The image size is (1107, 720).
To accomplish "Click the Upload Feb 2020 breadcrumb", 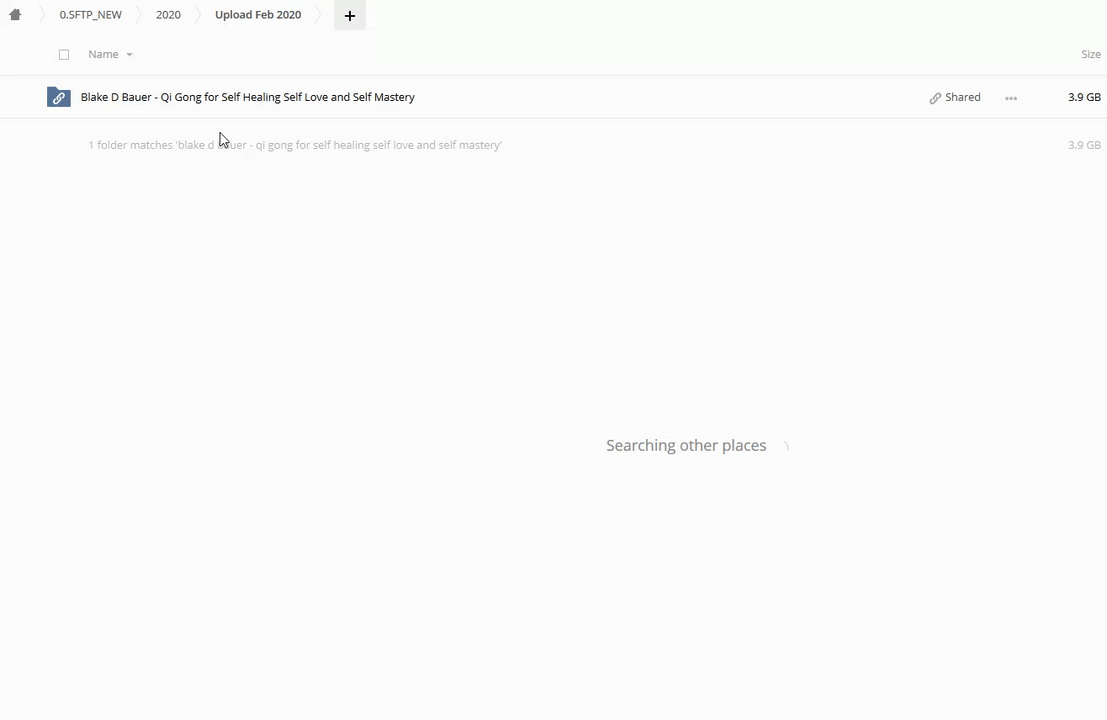I will 257,15.
